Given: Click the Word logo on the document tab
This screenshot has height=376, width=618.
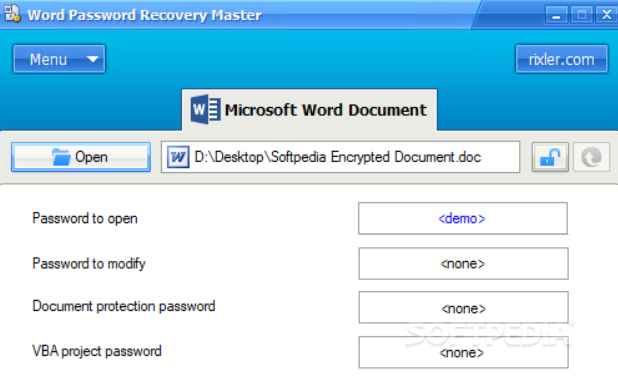Looking at the screenshot, I should pyautogui.click(x=205, y=110).
